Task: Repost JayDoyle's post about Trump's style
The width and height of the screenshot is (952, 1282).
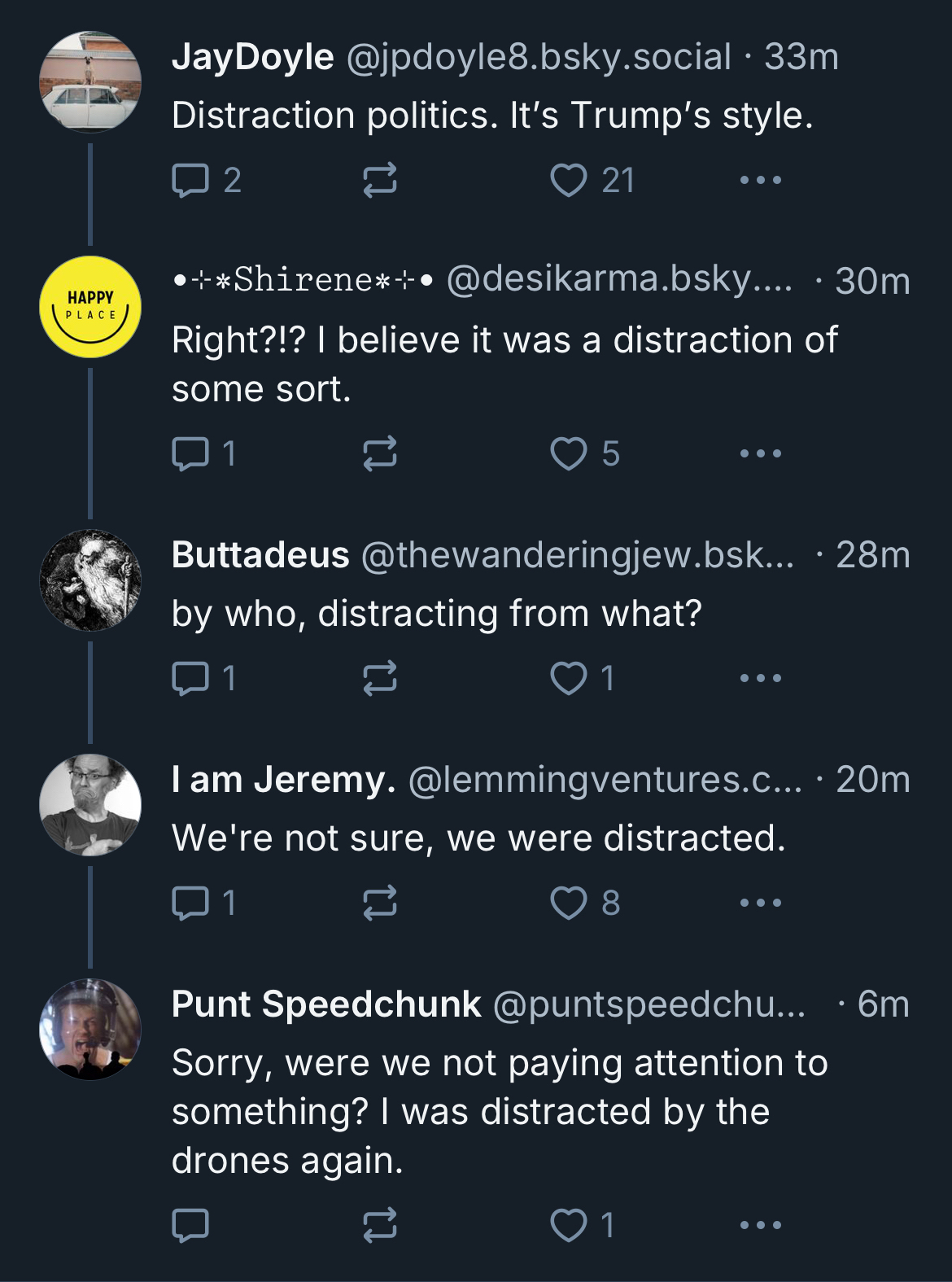Action: (x=379, y=181)
